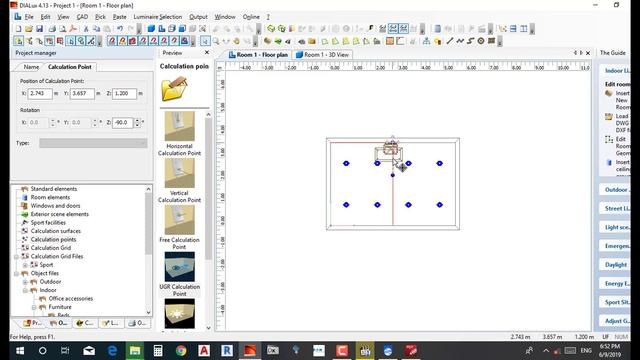Collapse the Object files tree node
The height and width of the screenshot is (360, 640).
coord(16,273)
